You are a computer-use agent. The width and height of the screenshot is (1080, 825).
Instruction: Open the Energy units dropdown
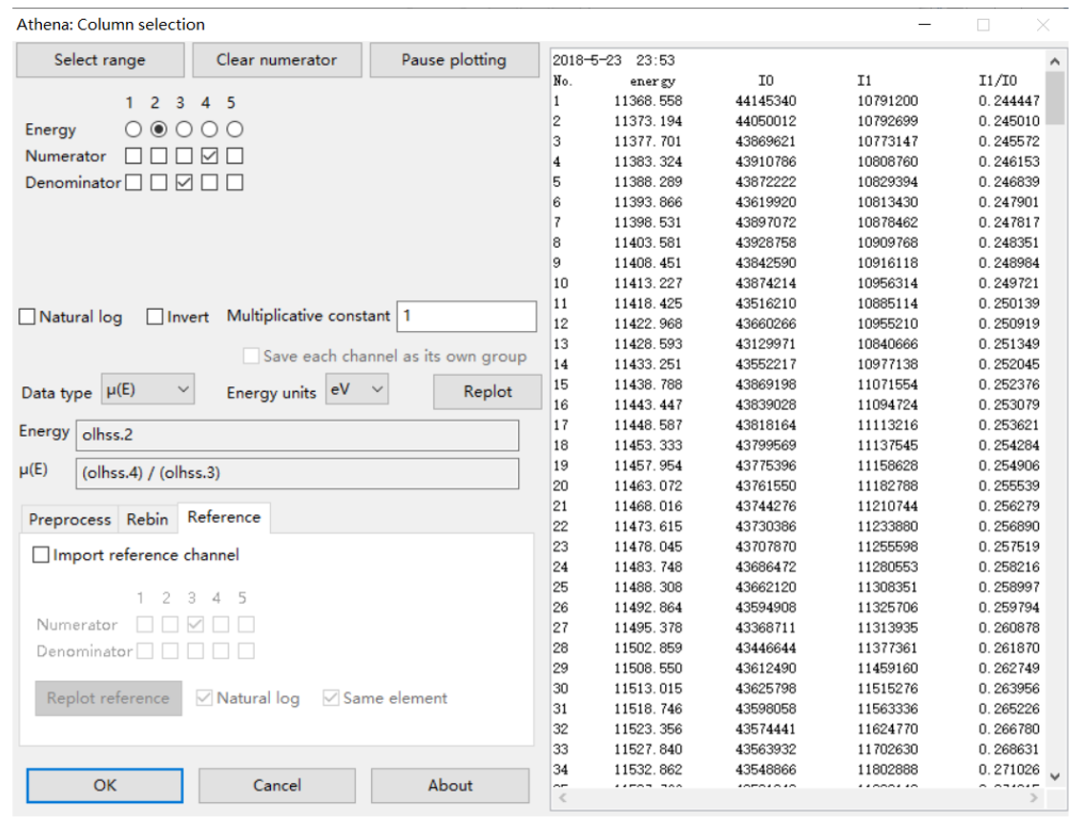tap(356, 391)
